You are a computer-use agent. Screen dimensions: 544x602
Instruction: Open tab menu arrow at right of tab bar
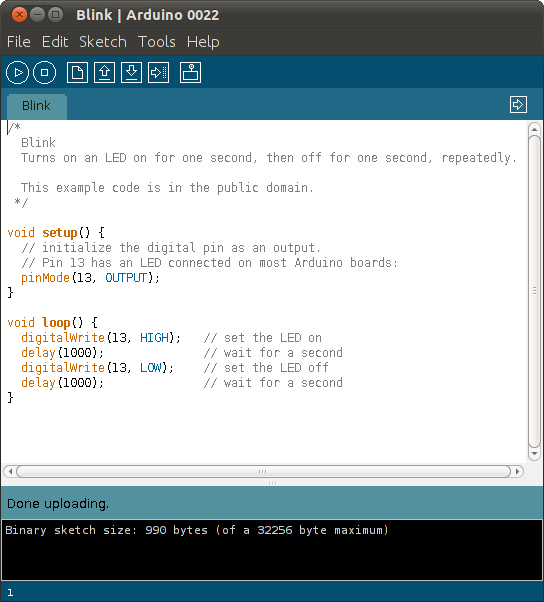[518, 104]
